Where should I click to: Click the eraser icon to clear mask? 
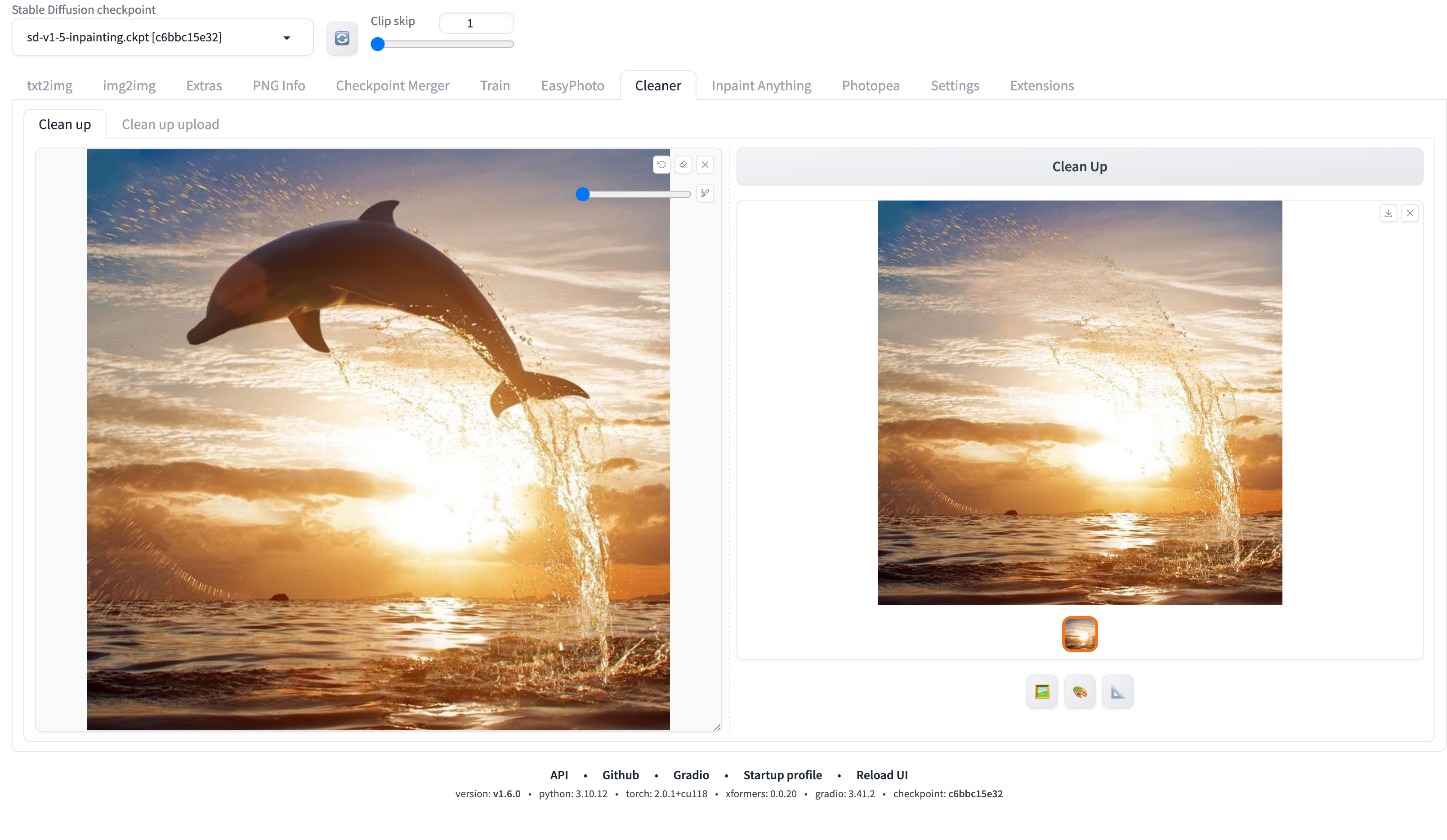[683, 165]
